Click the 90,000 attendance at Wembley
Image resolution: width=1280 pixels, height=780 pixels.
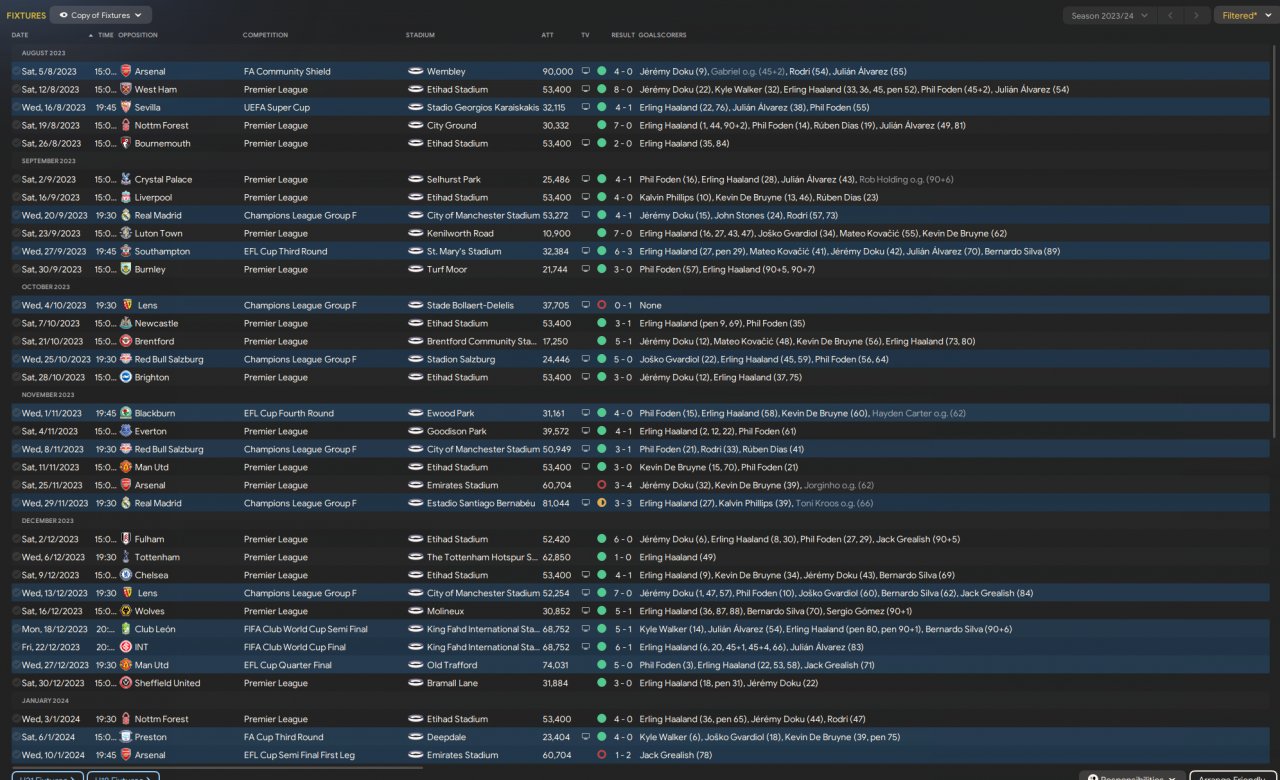pos(558,71)
